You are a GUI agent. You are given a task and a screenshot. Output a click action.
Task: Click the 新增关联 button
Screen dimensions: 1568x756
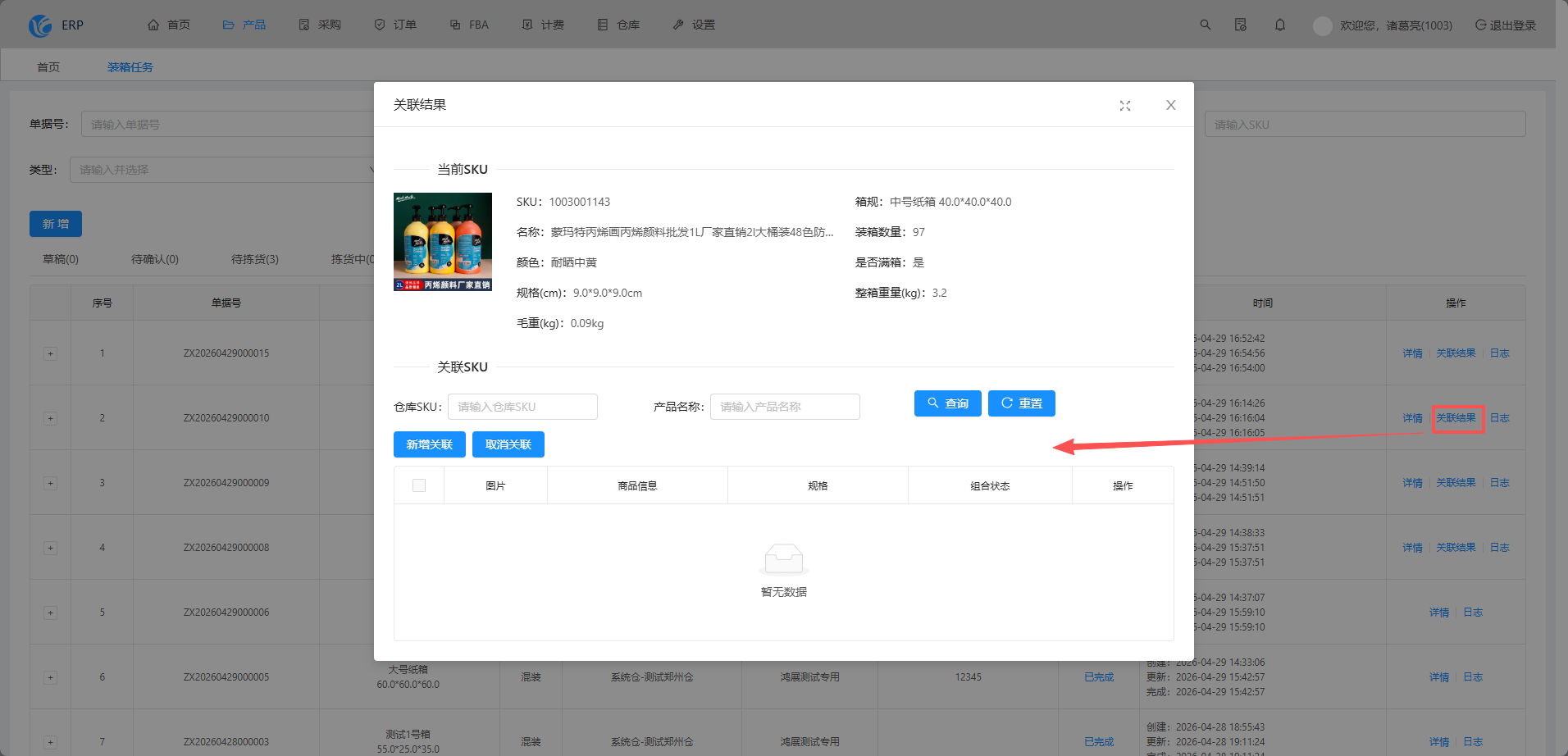tap(430, 444)
